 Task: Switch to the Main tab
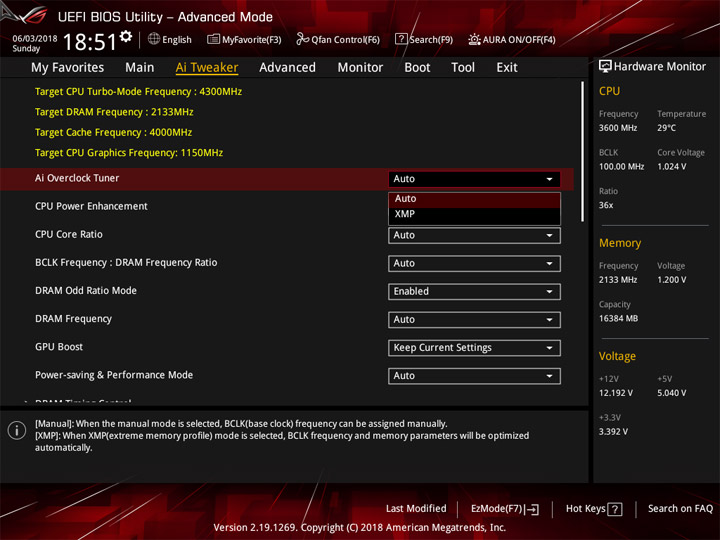(140, 68)
